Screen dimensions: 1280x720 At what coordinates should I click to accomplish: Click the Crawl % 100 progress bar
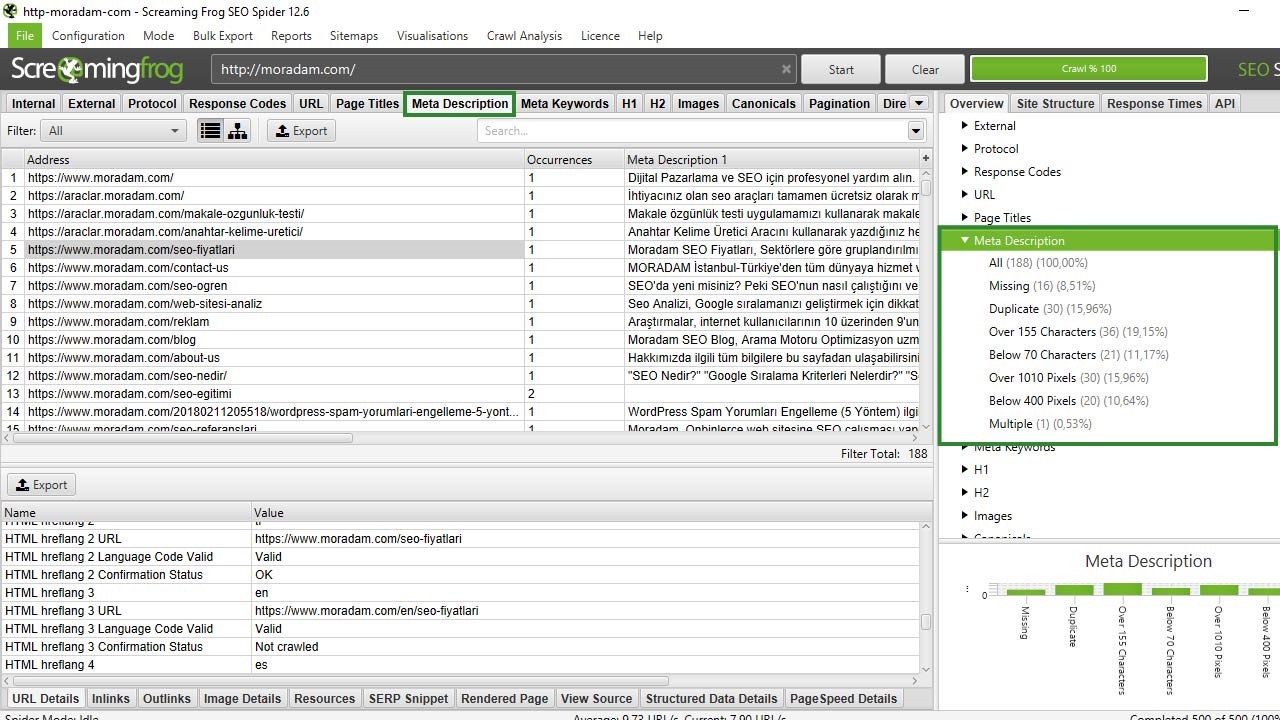(1088, 69)
